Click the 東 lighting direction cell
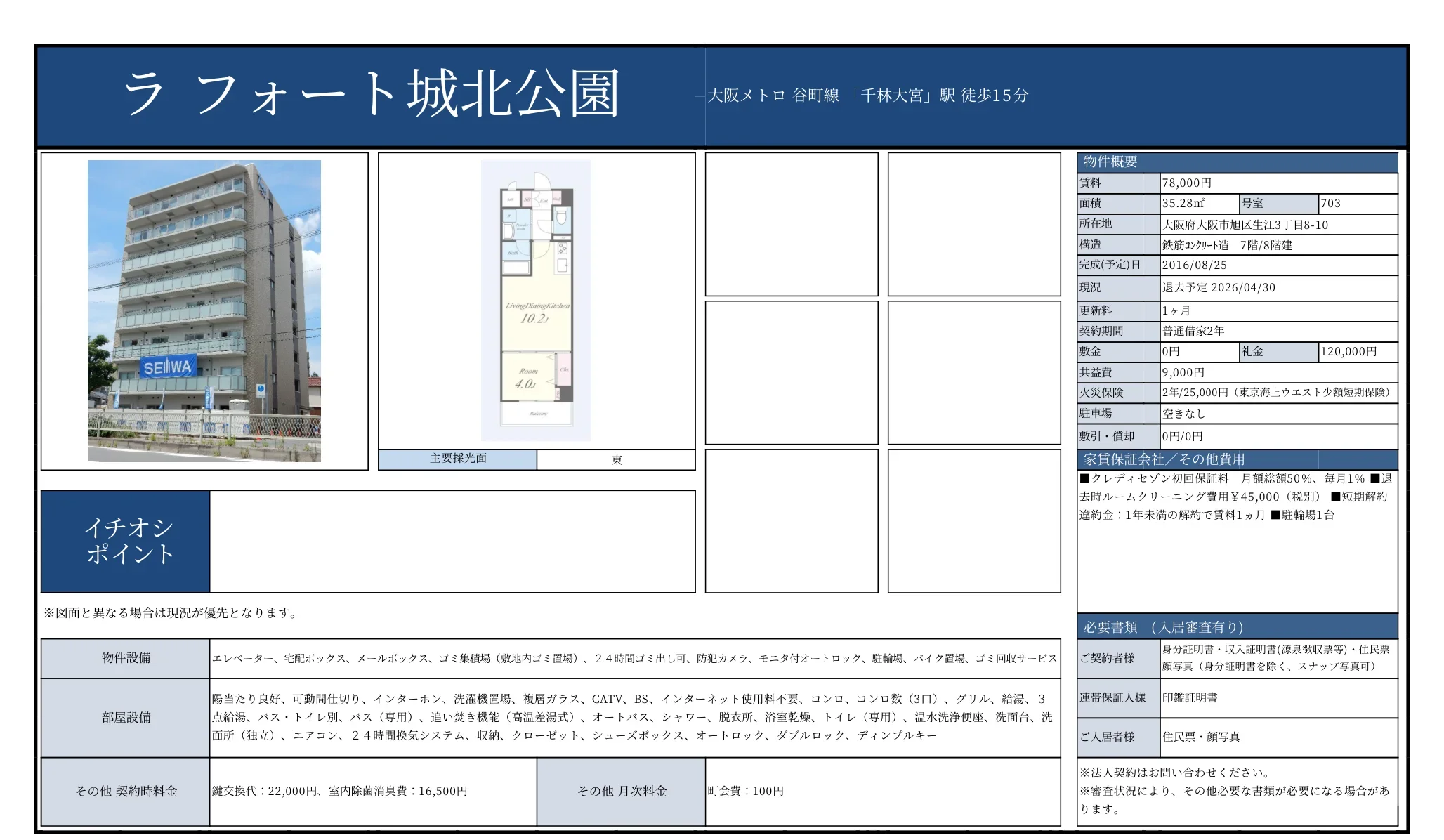 tap(616, 460)
